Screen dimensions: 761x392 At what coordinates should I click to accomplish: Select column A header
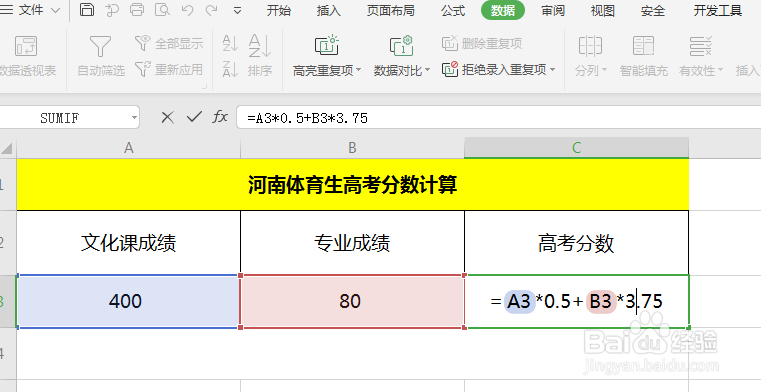(x=129, y=147)
